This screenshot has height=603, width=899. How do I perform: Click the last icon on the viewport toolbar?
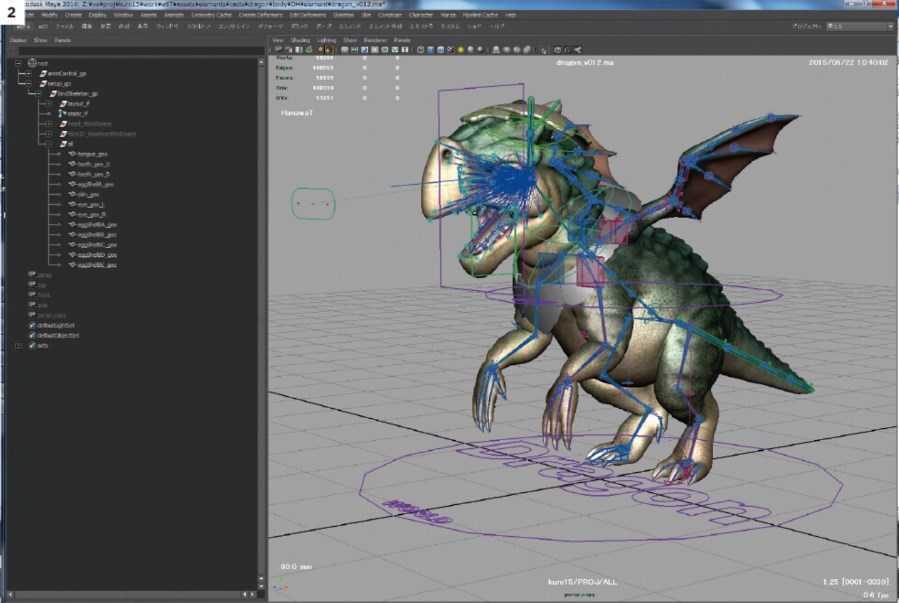(x=577, y=49)
